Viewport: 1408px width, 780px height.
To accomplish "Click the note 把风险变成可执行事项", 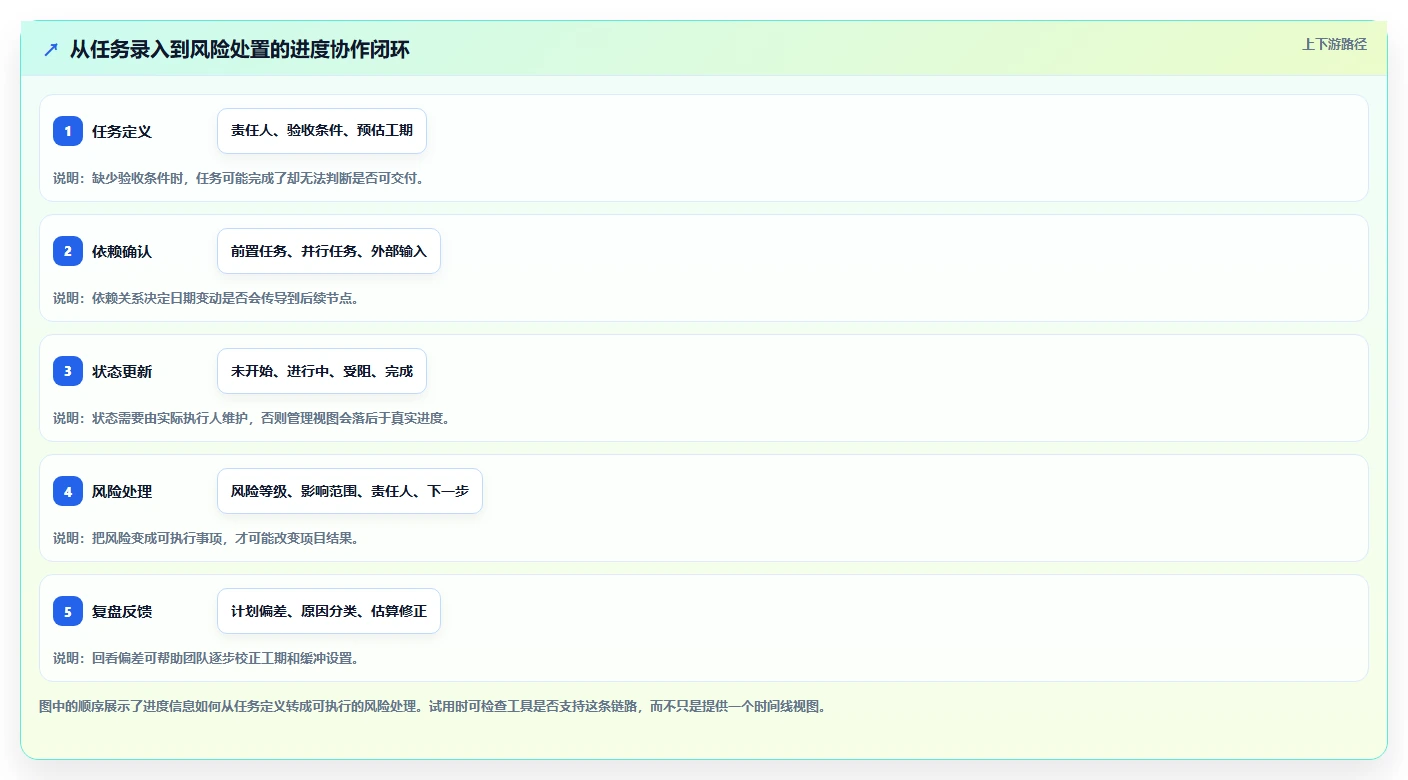I will click(206, 538).
